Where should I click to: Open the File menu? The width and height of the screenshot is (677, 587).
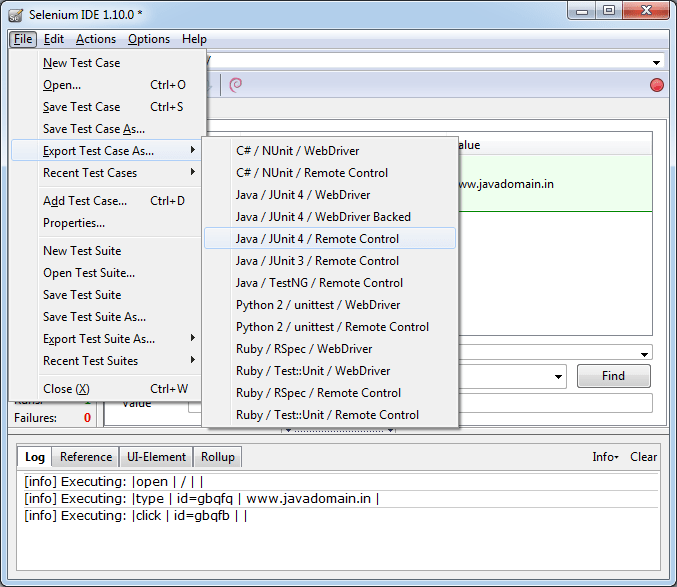(22, 39)
